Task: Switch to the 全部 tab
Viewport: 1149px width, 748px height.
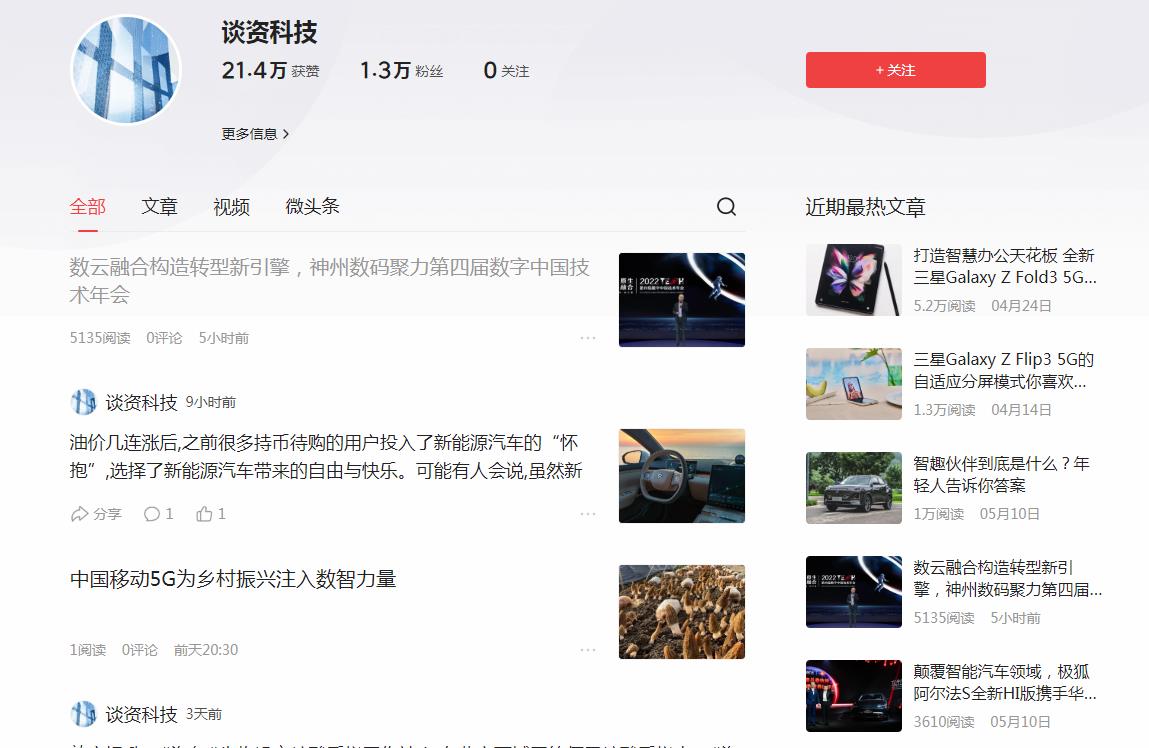Action: click(88, 207)
